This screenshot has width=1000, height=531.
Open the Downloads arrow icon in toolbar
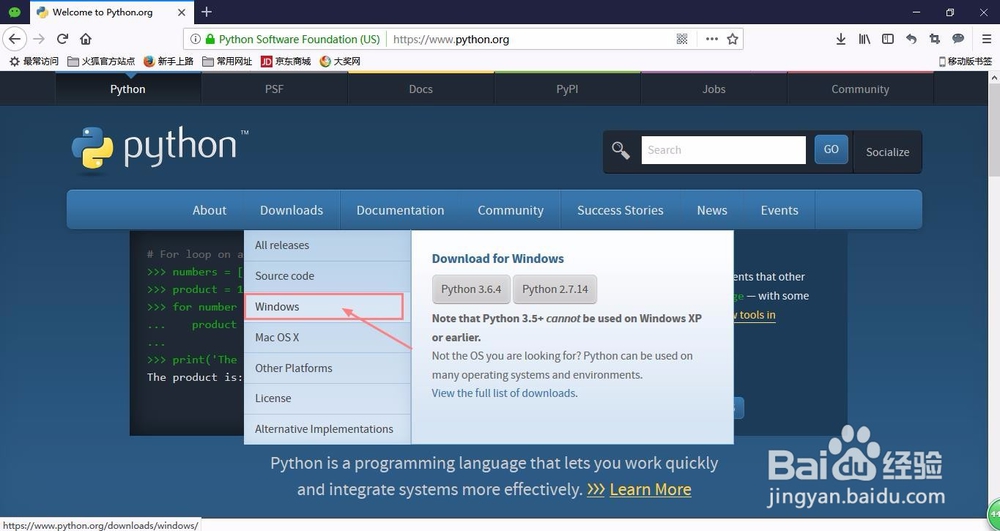pos(841,39)
